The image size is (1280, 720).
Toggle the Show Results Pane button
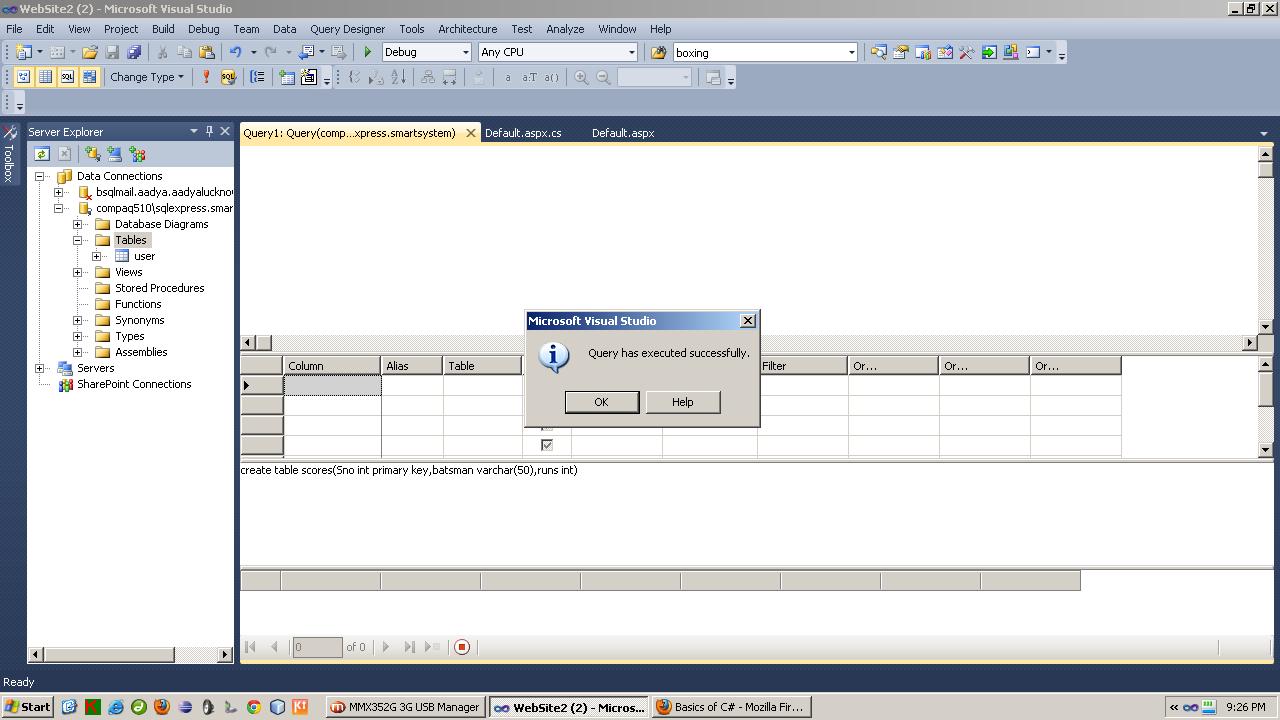point(89,77)
